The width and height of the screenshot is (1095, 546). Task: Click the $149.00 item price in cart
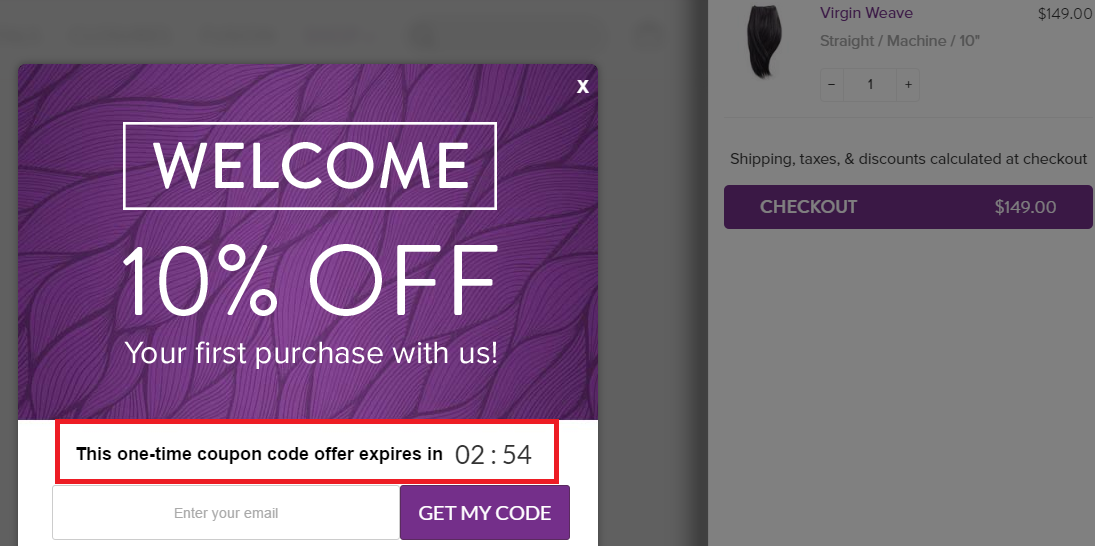[x=1064, y=14]
